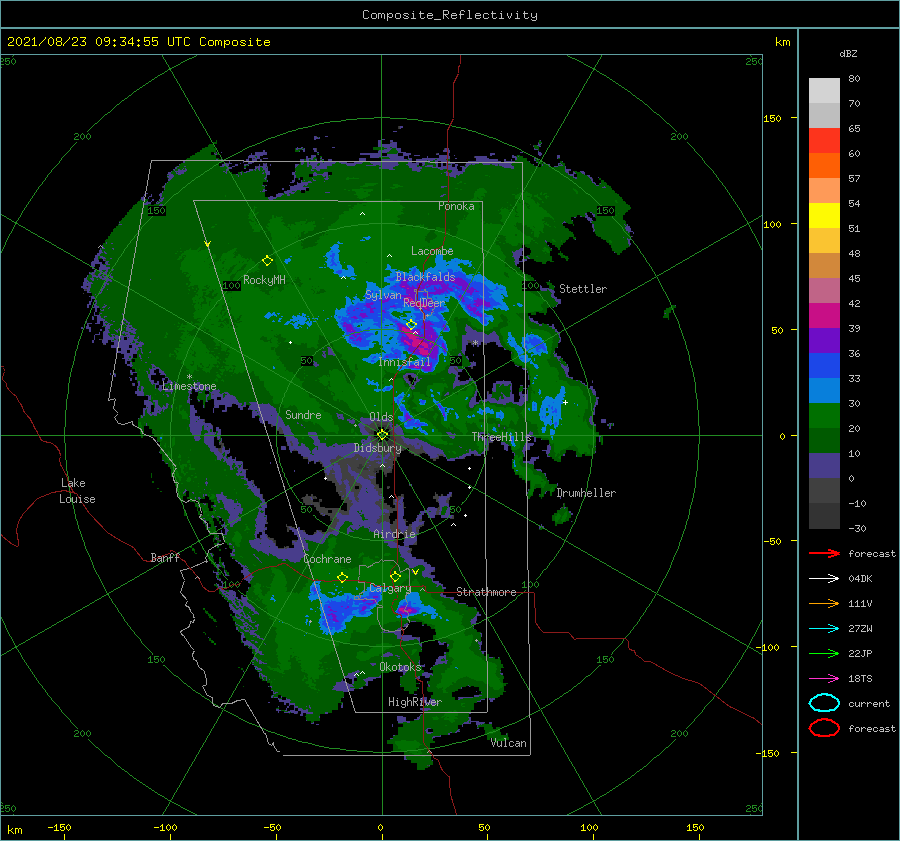Screen dimensions: 900x841
Task: Select the 54 dBZ yellow swatch
Action: point(824,215)
